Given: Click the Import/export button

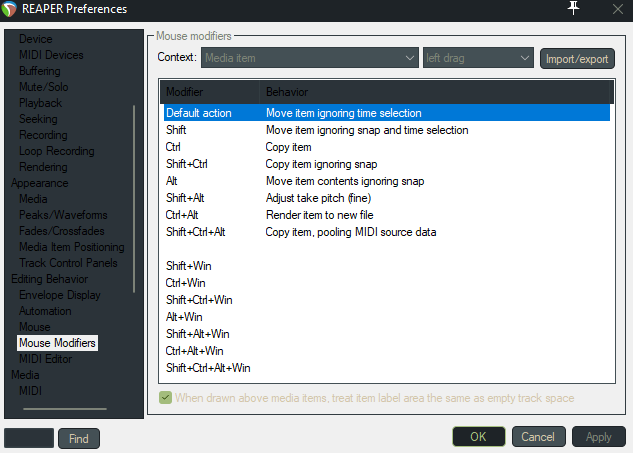Looking at the screenshot, I should 577,59.
